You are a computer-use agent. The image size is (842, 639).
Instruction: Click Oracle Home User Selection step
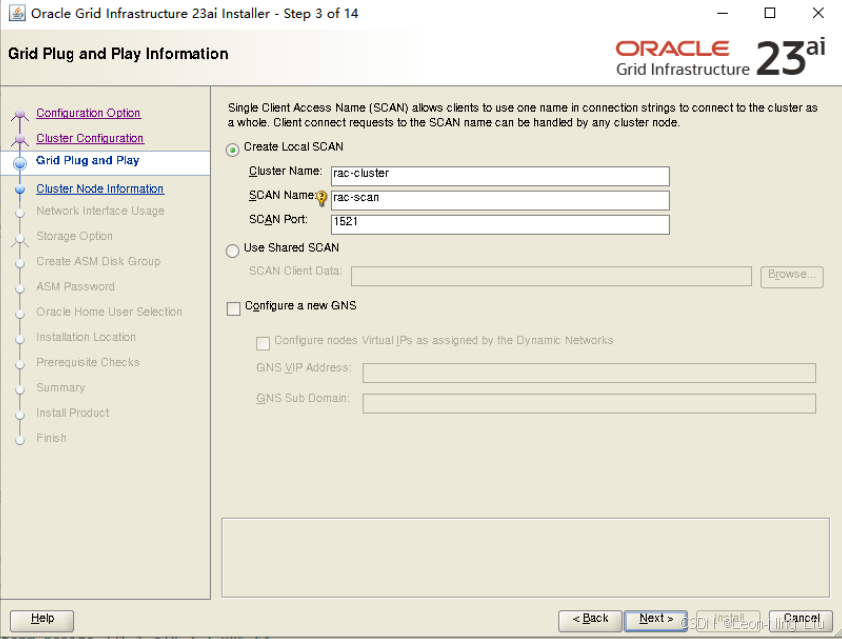click(109, 312)
